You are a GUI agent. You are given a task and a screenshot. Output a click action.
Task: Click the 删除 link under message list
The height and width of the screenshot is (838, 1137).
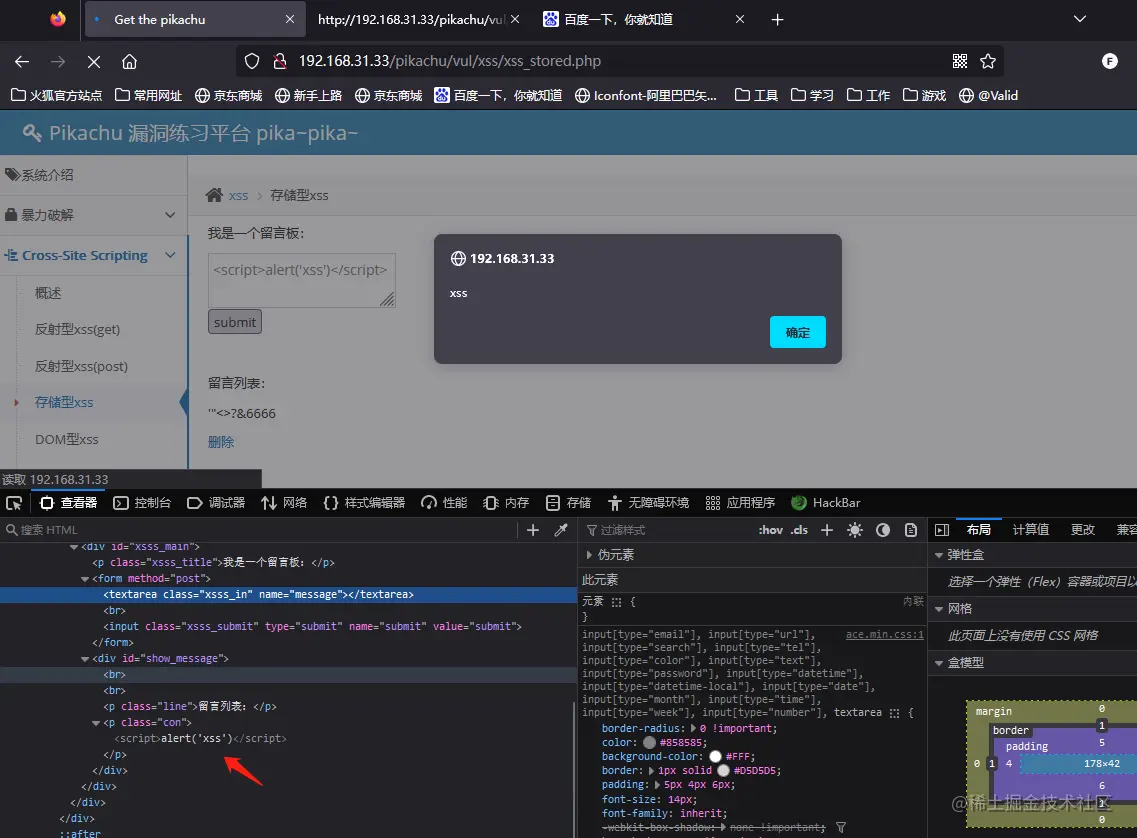click(220, 442)
